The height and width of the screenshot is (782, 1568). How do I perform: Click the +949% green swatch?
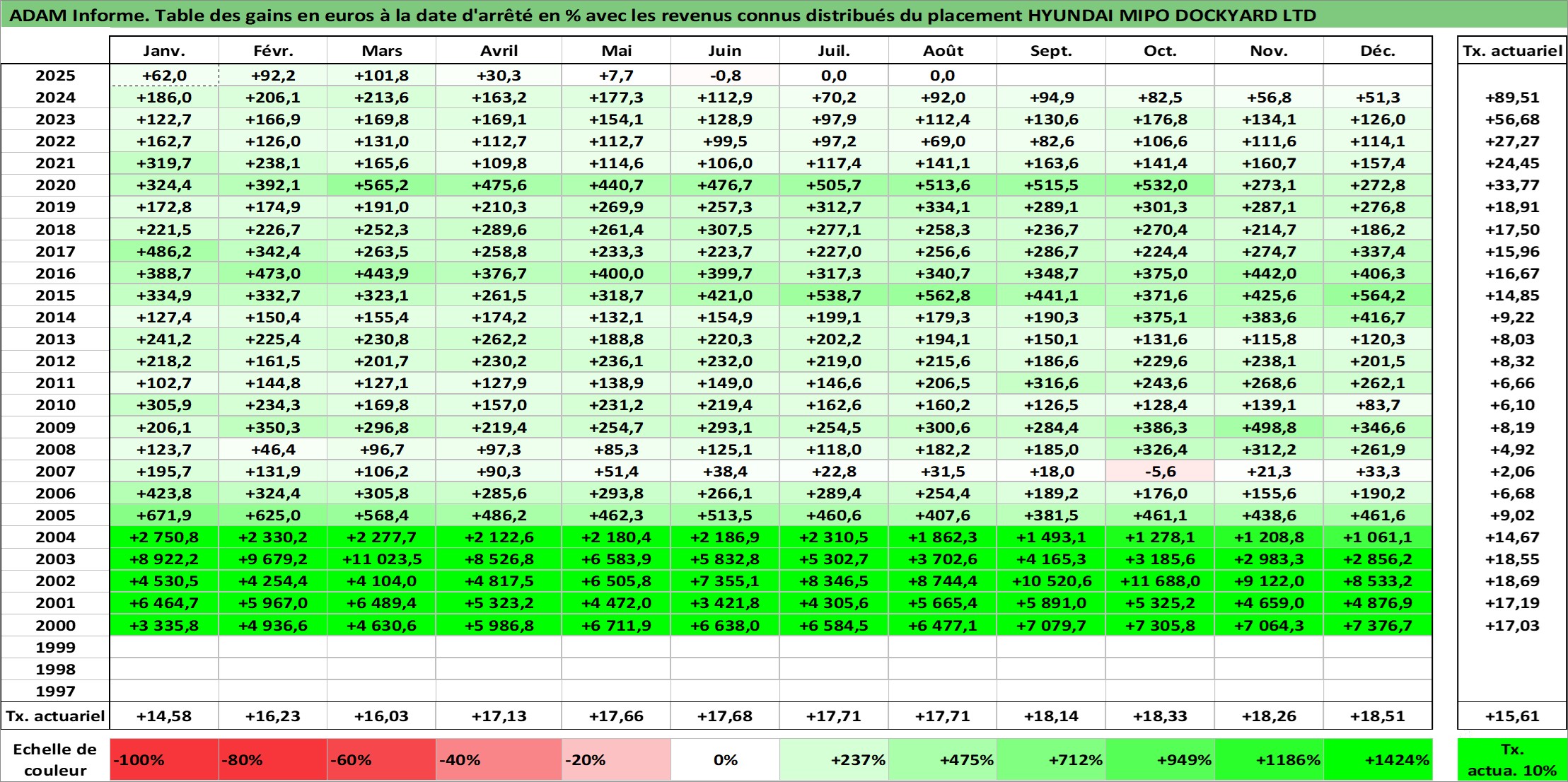[x=1160, y=759]
